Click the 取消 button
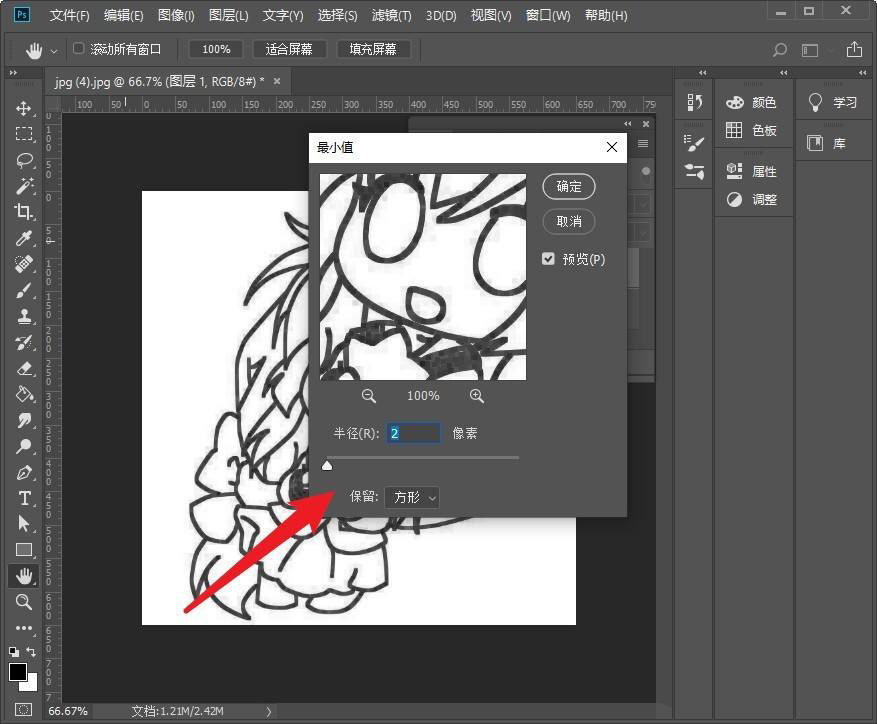 (569, 221)
